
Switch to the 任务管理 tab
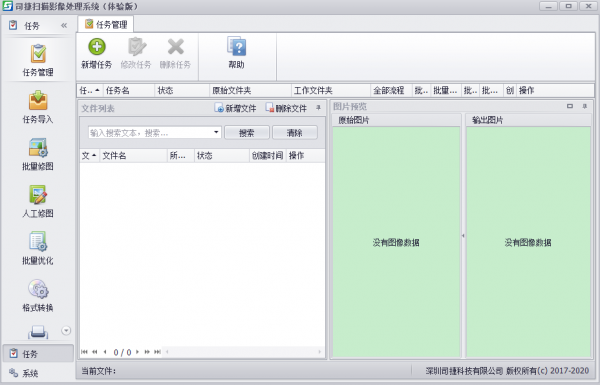point(106,25)
